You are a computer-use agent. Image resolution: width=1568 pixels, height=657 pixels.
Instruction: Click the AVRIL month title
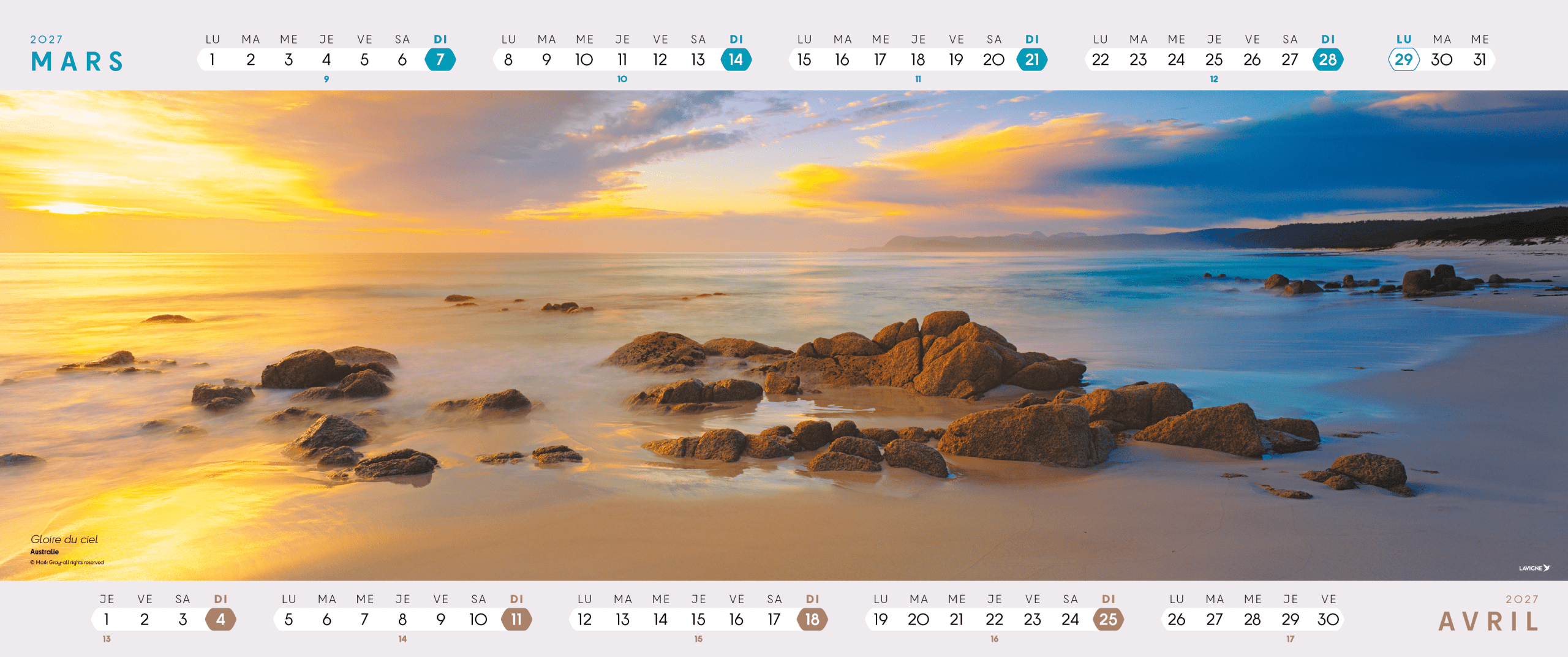[x=1488, y=621]
